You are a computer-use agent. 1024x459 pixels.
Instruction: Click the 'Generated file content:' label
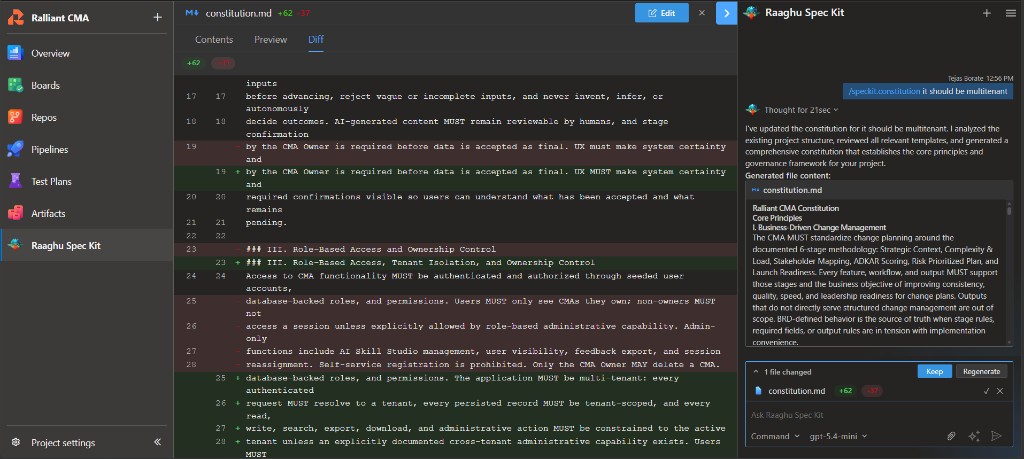point(788,176)
